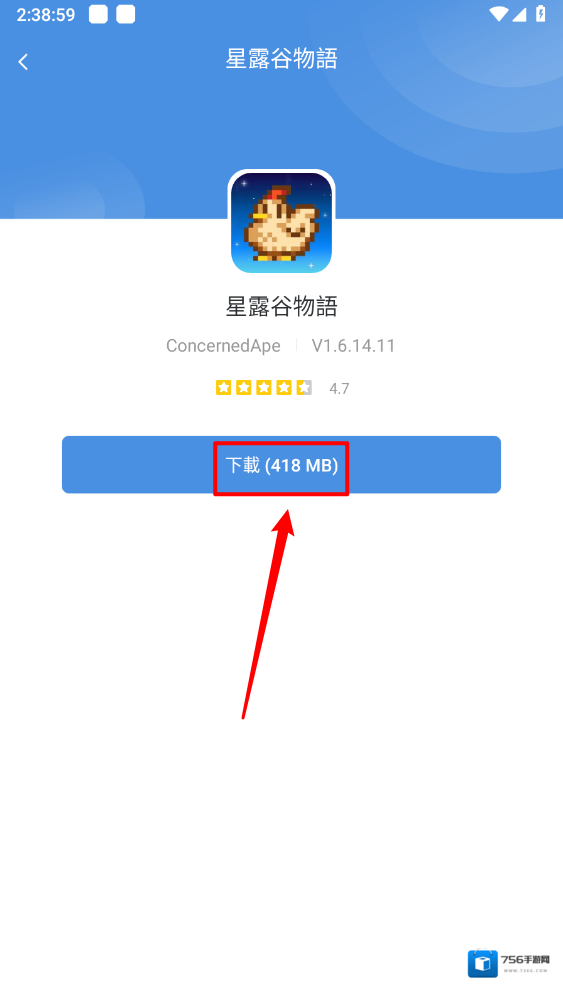Tap the fifth partially filled rating star
Image resolution: width=563 pixels, height=1002 pixels.
click(x=304, y=387)
